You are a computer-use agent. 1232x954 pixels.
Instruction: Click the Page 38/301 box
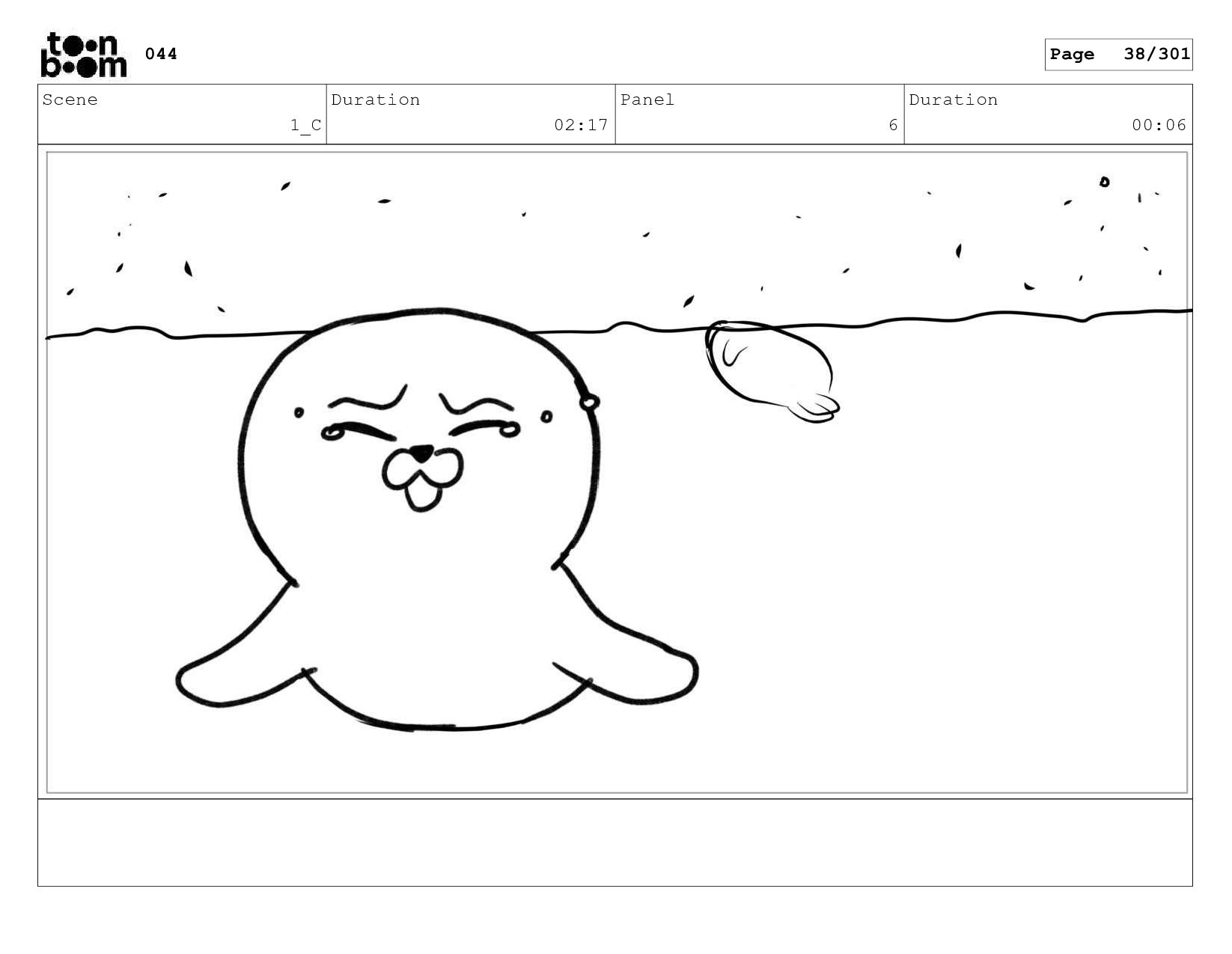(1118, 55)
